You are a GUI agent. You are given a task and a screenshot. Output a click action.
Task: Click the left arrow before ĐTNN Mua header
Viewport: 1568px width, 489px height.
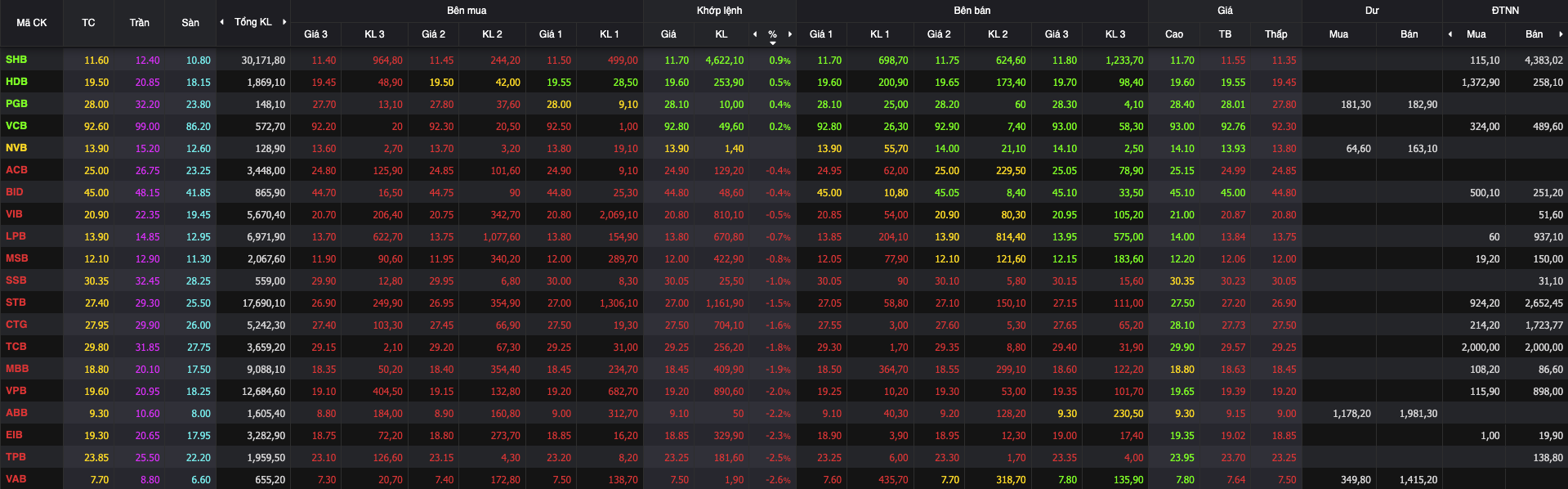pyautogui.click(x=1450, y=34)
